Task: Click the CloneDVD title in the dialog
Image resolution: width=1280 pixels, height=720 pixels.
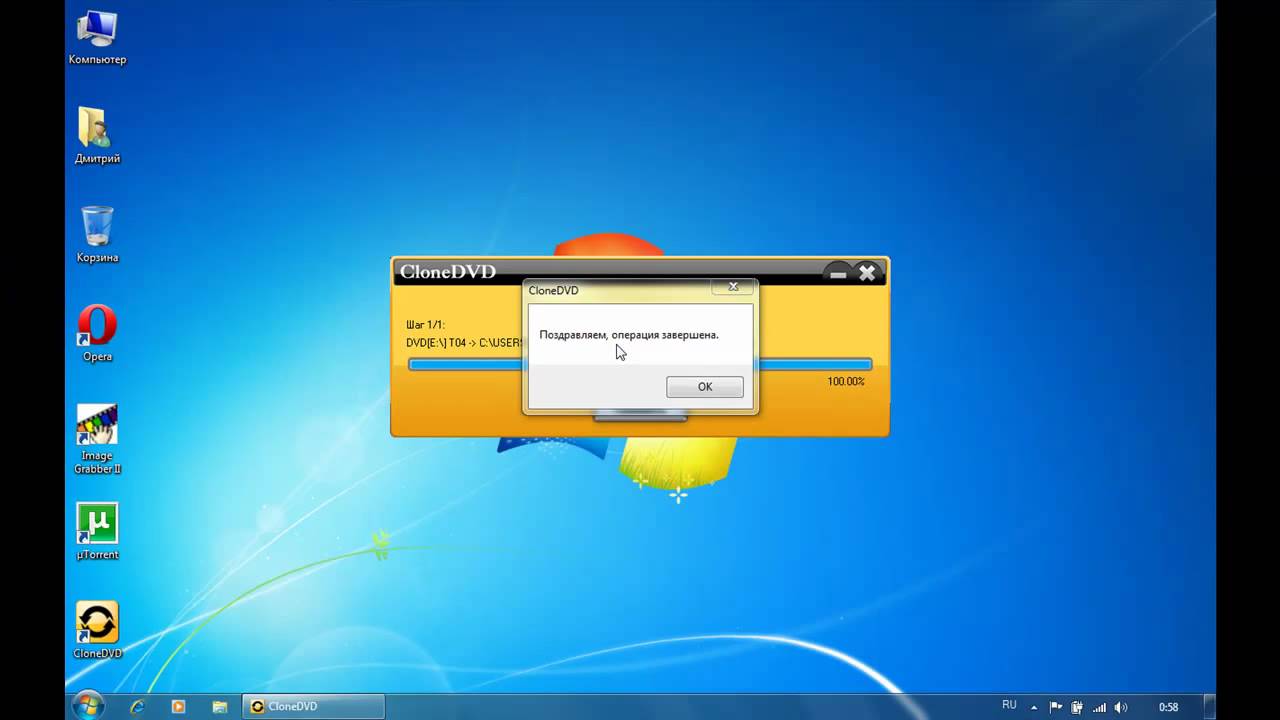Action: point(553,290)
